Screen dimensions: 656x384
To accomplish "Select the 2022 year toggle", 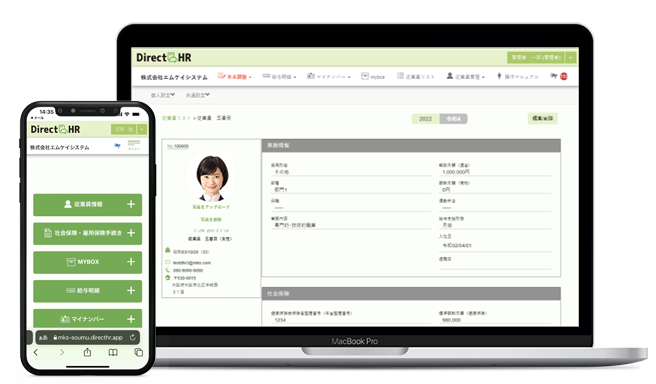I will (x=425, y=119).
